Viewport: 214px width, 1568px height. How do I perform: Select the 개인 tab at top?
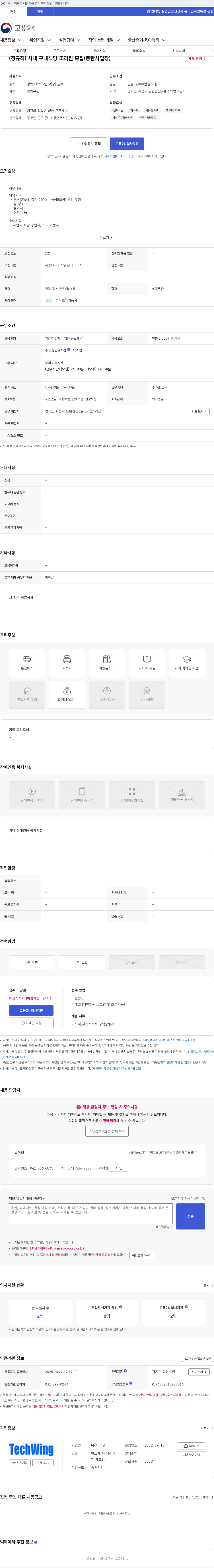pyautogui.click(x=13, y=12)
